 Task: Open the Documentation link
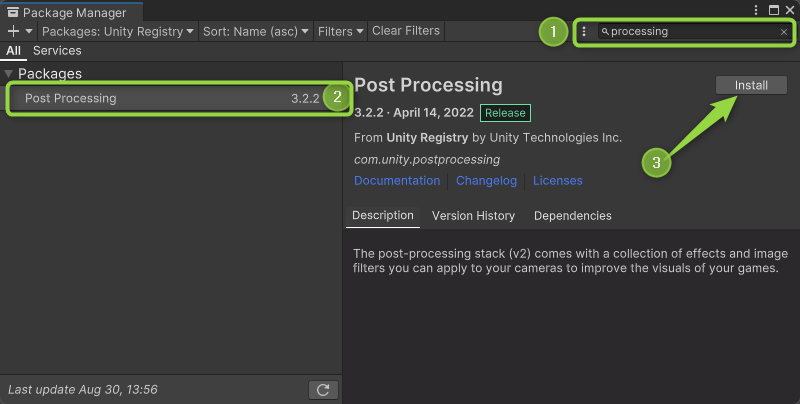click(x=397, y=181)
